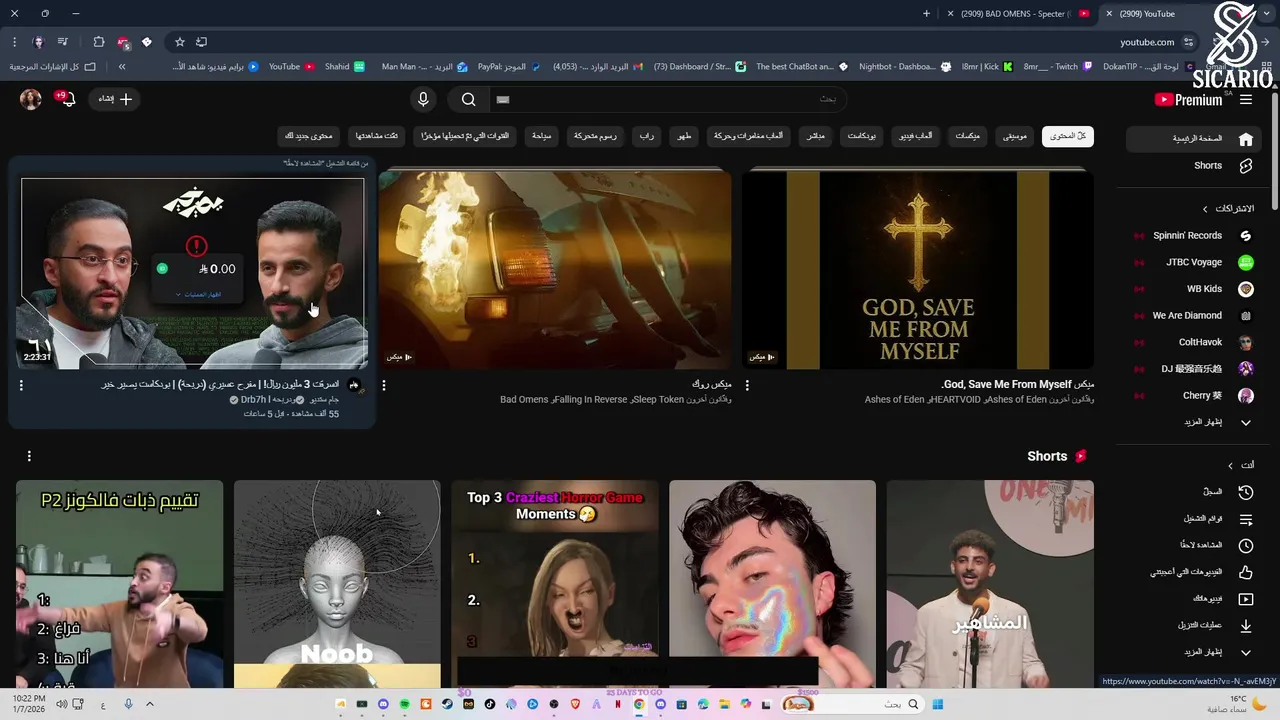This screenshot has width=1280, height=720.
Task: Open options menu for God Save Me mix
Action: coord(747,385)
